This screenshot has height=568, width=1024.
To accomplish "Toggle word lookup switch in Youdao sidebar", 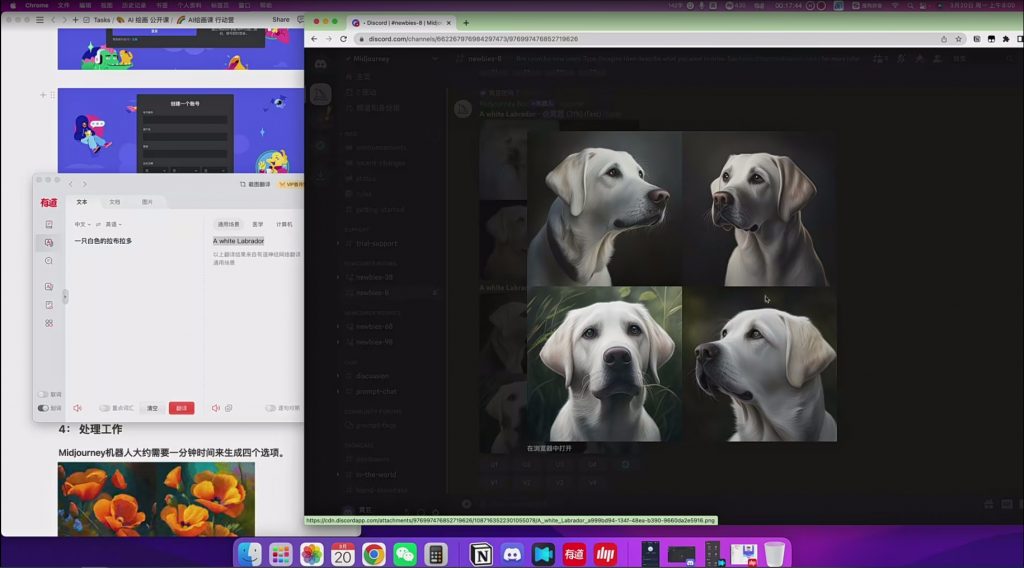I will [x=43, y=394].
